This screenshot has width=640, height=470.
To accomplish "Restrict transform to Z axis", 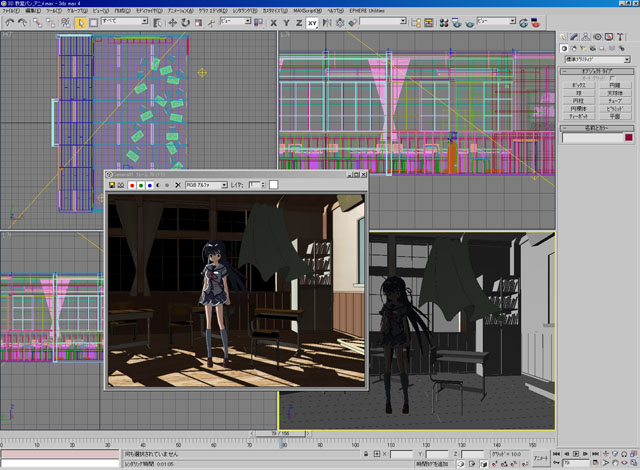I will pos(299,23).
